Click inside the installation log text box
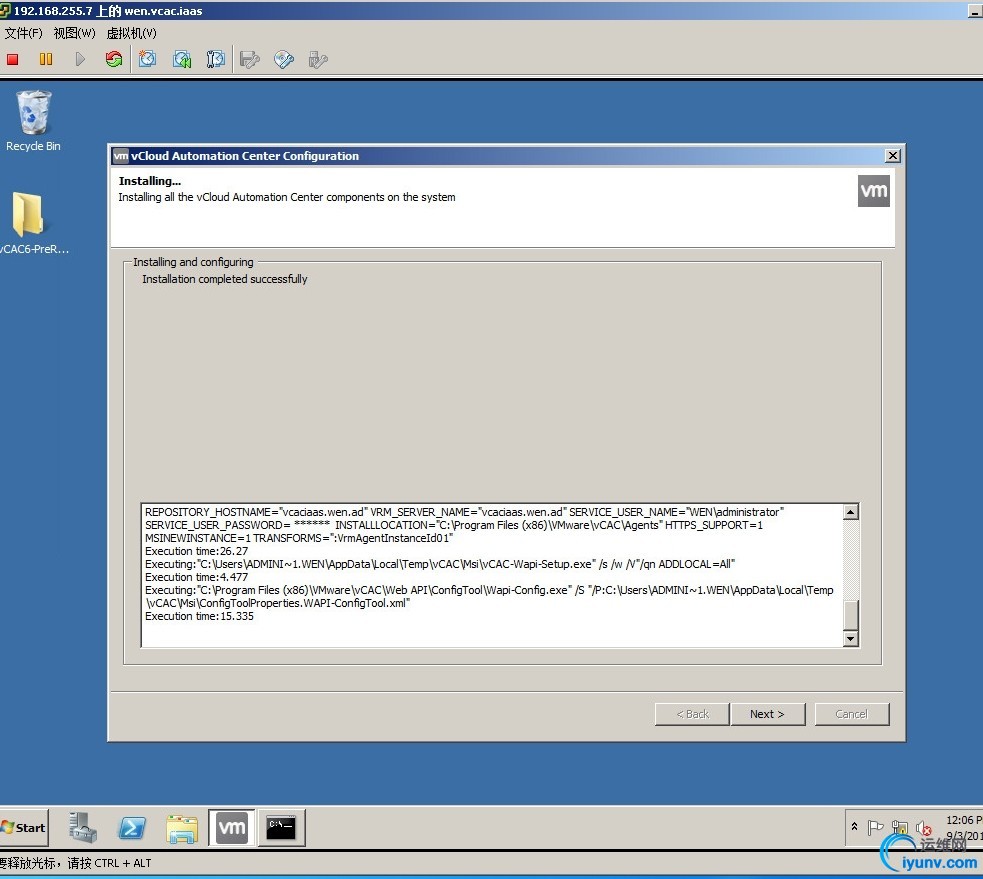This screenshot has width=983, height=879. [x=492, y=575]
